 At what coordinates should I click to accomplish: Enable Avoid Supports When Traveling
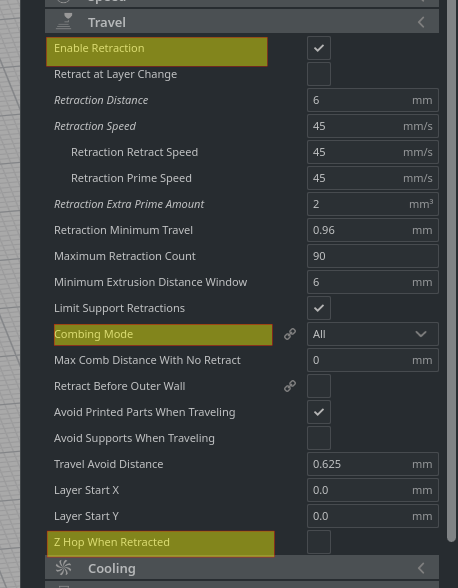(319, 438)
